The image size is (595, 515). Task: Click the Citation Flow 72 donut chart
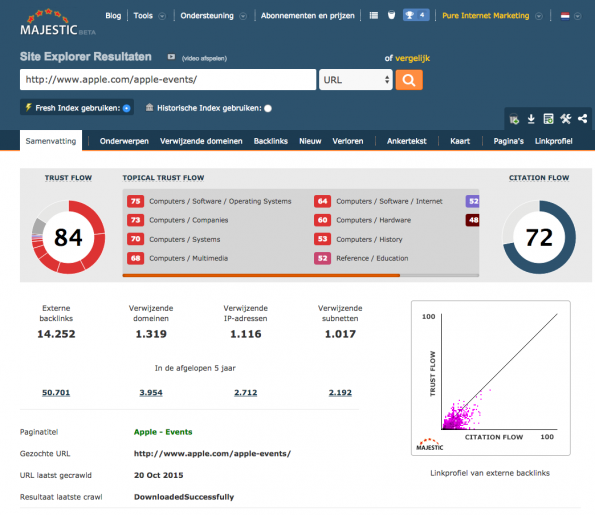tap(539, 237)
